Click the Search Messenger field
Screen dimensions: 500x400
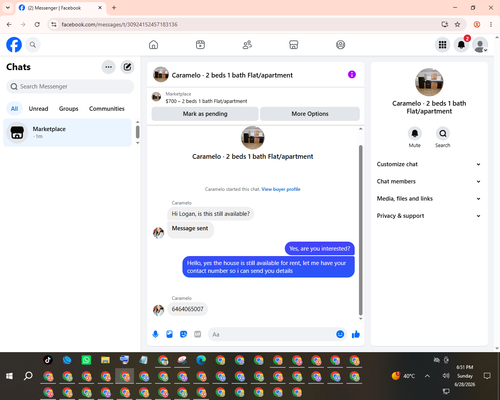[70, 87]
